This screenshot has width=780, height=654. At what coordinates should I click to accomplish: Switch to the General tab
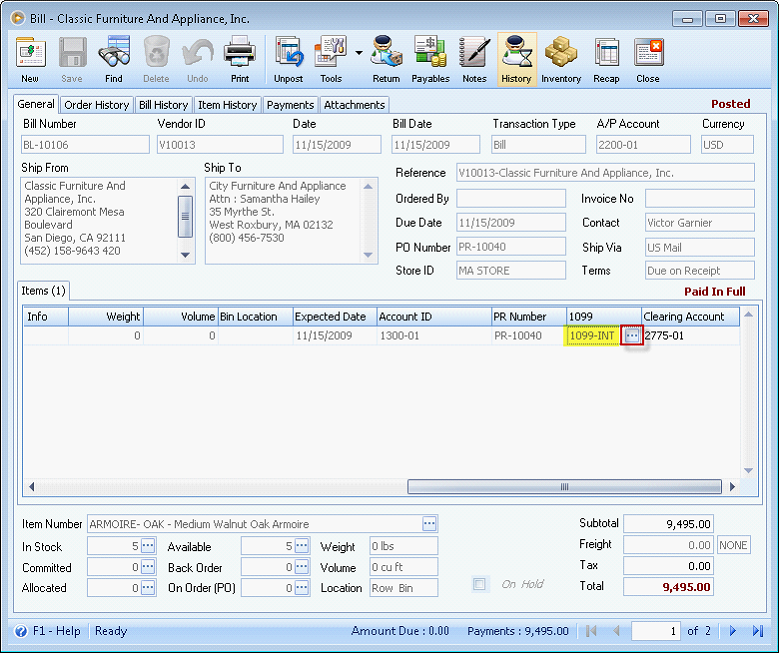pyautogui.click(x=36, y=104)
